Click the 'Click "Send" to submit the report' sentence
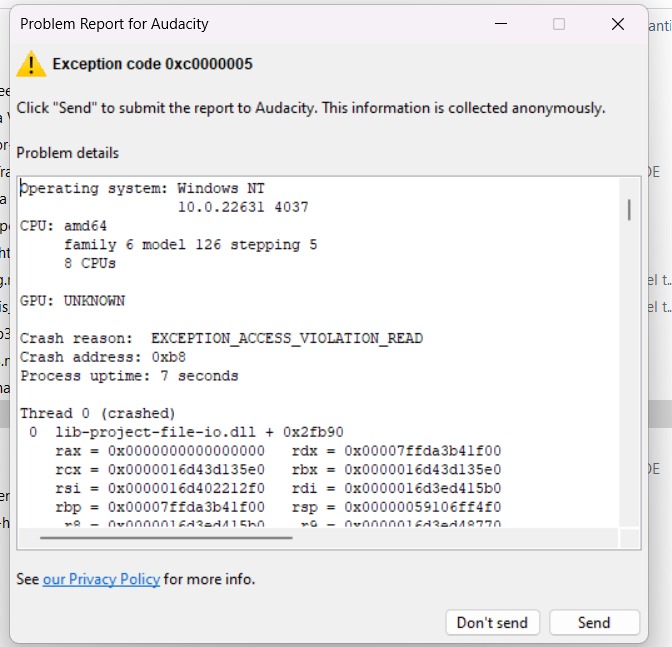The width and height of the screenshot is (672, 647). coord(311,108)
